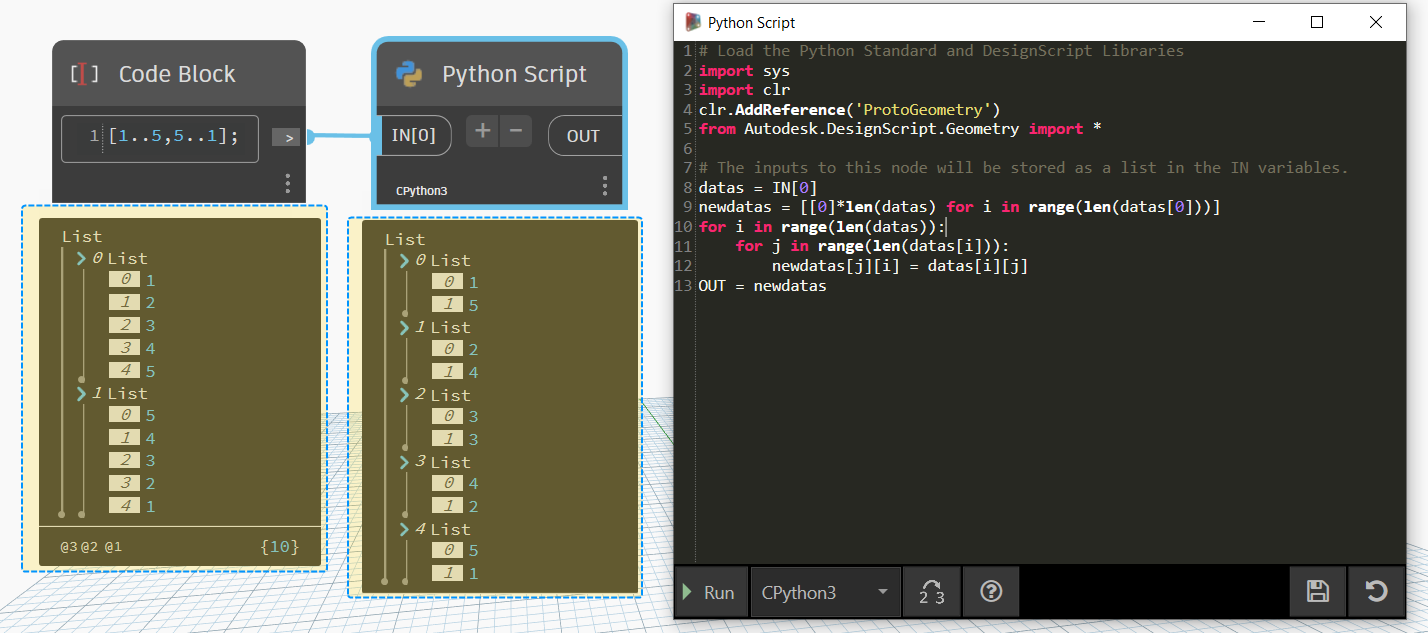Maximize the Python Script editor window

tap(1317, 22)
